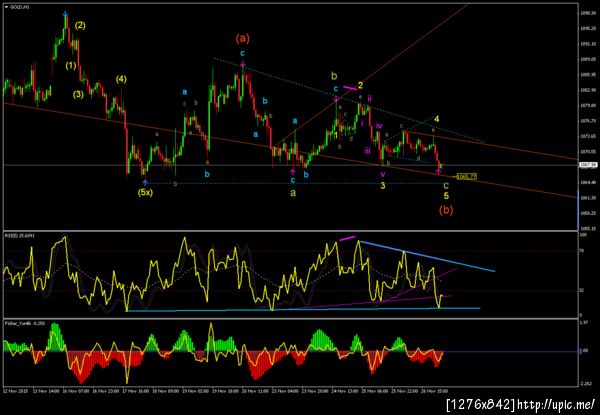Click the yellow 2 label beside the magenta dash
Image resolution: width=600 pixels, height=415 pixels.
[x=360, y=85]
